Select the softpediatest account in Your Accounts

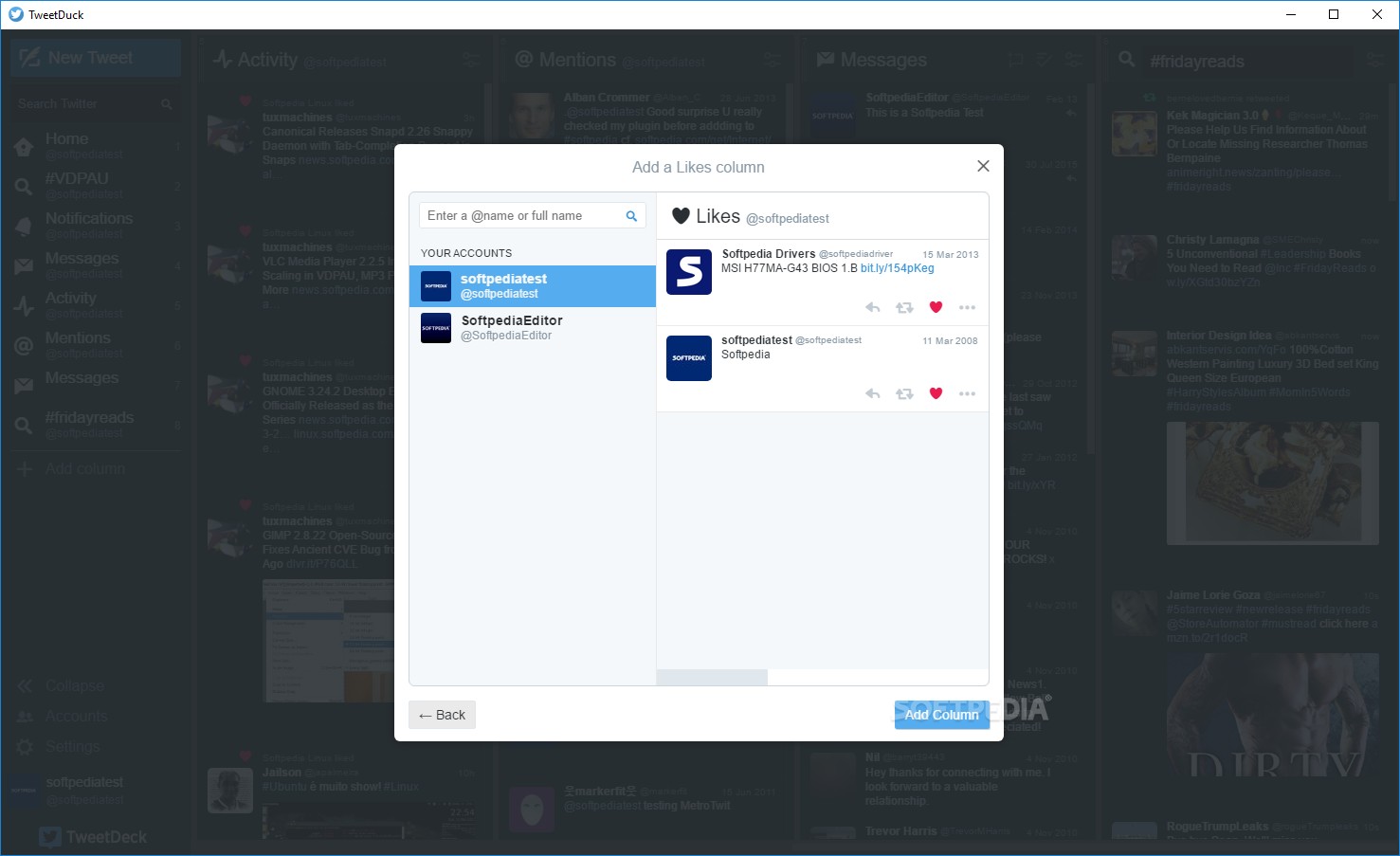click(533, 286)
